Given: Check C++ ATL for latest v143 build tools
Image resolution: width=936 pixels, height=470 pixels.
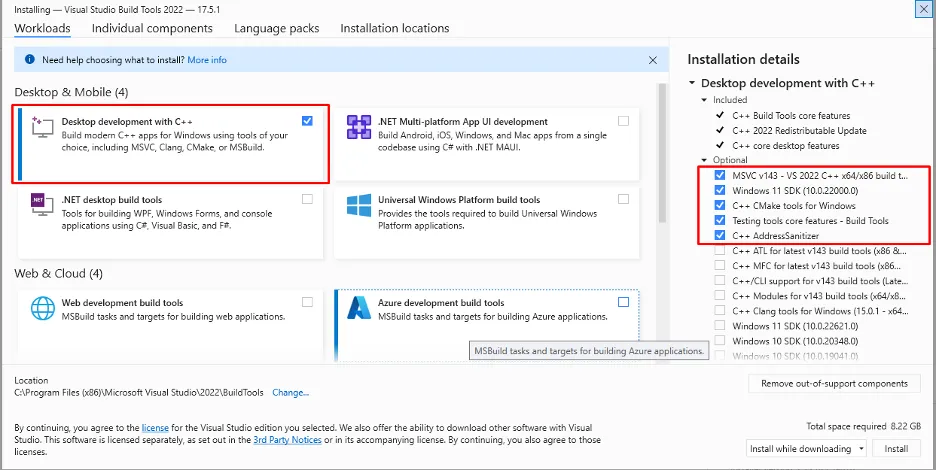Looking at the screenshot, I should pos(720,251).
